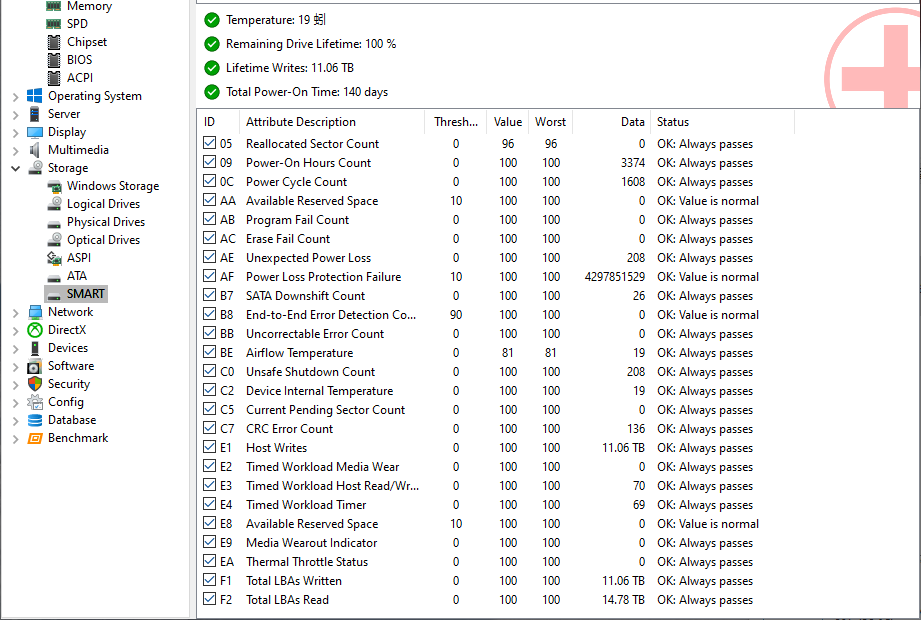
Task: Click 'Lifetime Writes: 11.06 TB' text
Action: pos(290,68)
